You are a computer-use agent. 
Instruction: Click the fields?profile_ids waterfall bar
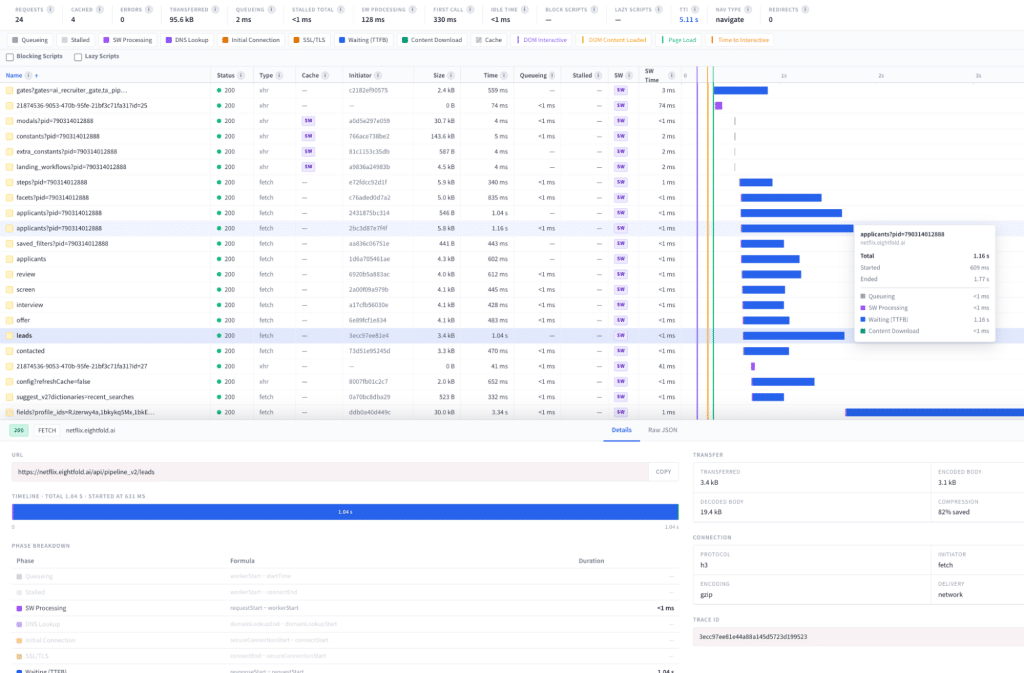(935, 413)
